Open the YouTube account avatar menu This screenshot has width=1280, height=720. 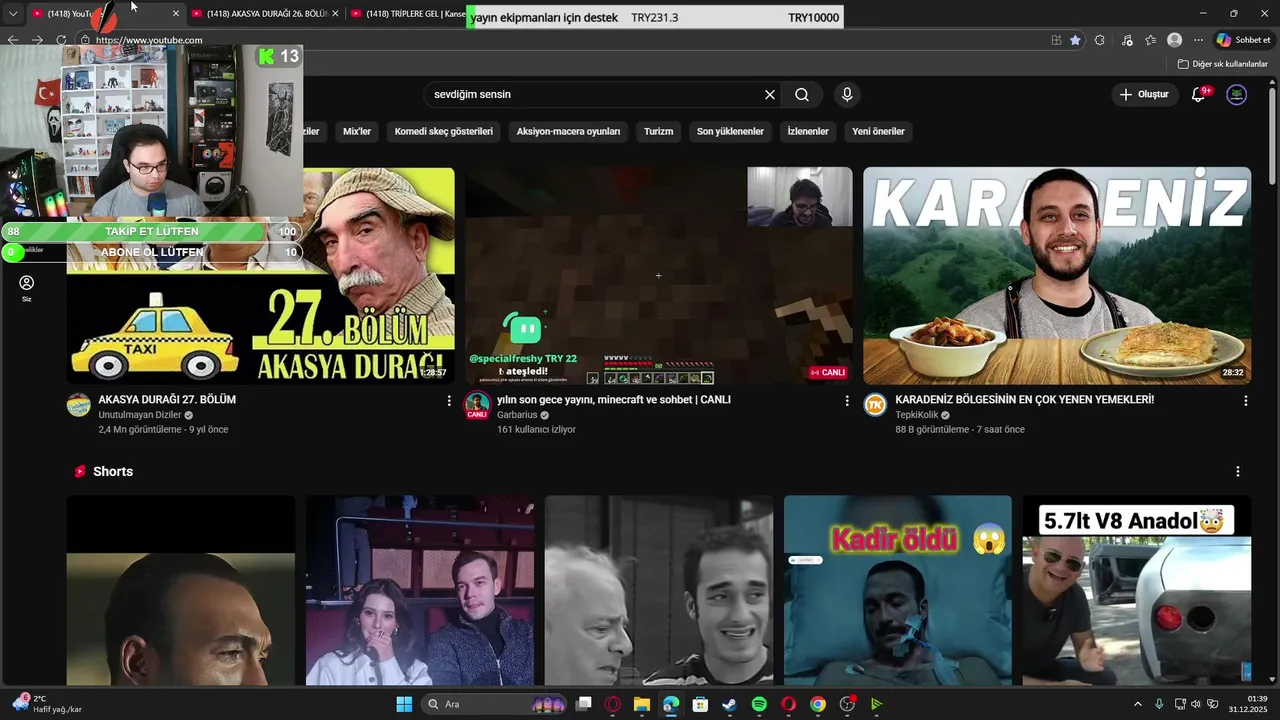[1237, 95]
